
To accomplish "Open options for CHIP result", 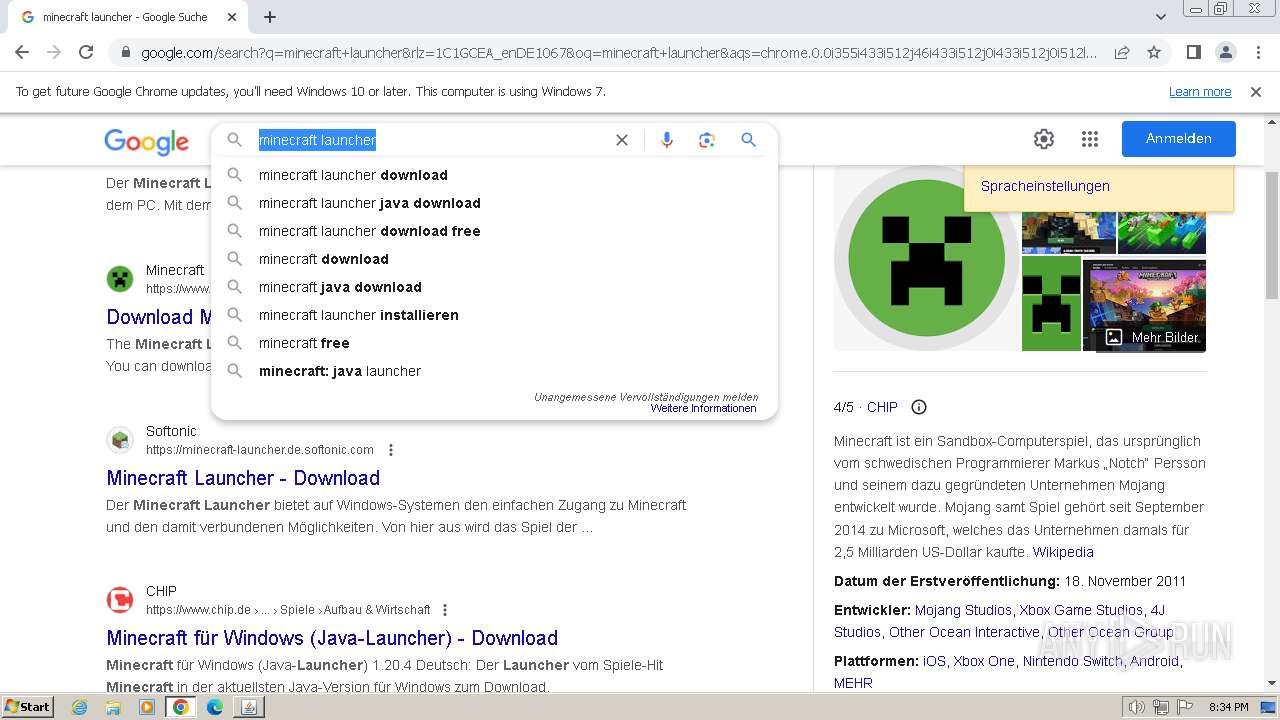I will coord(445,610).
